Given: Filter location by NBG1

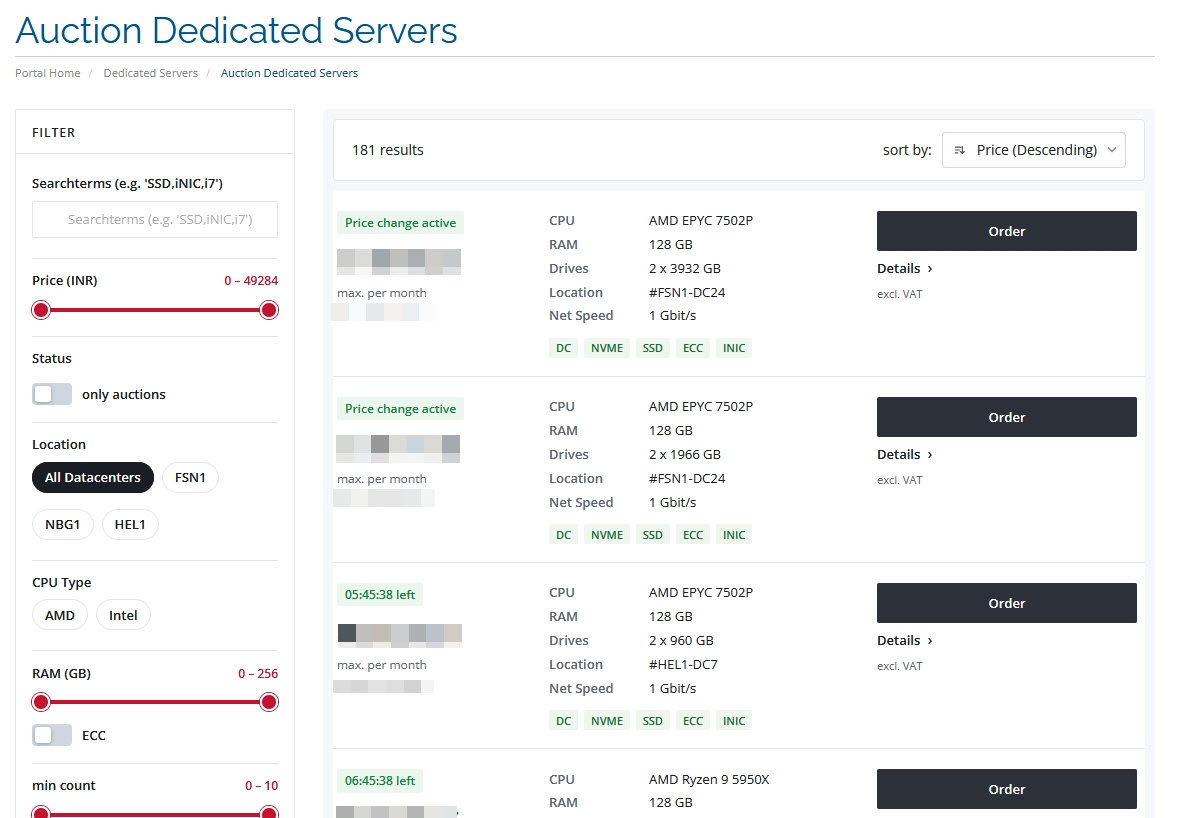Looking at the screenshot, I should click(63, 524).
